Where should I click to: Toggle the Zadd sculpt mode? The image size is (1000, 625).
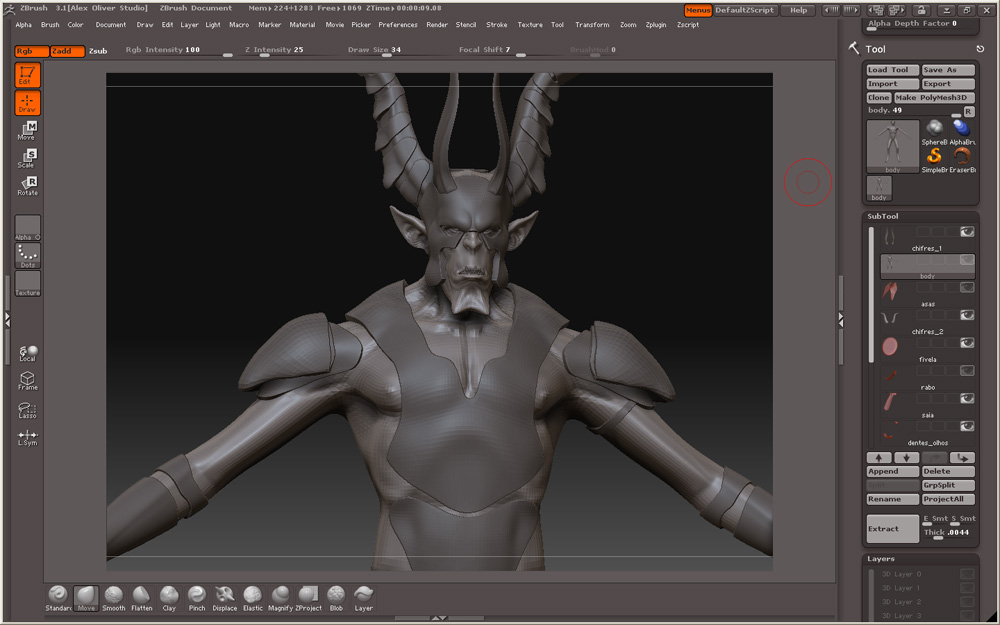pos(68,51)
